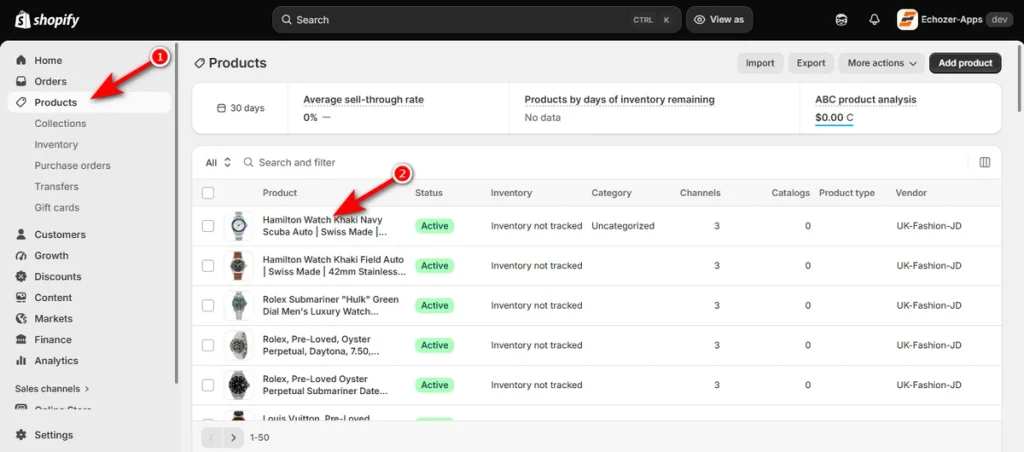The width and height of the screenshot is (1024, 452).
Task: Change the 30 days date range
Action: tap(240, 108)
